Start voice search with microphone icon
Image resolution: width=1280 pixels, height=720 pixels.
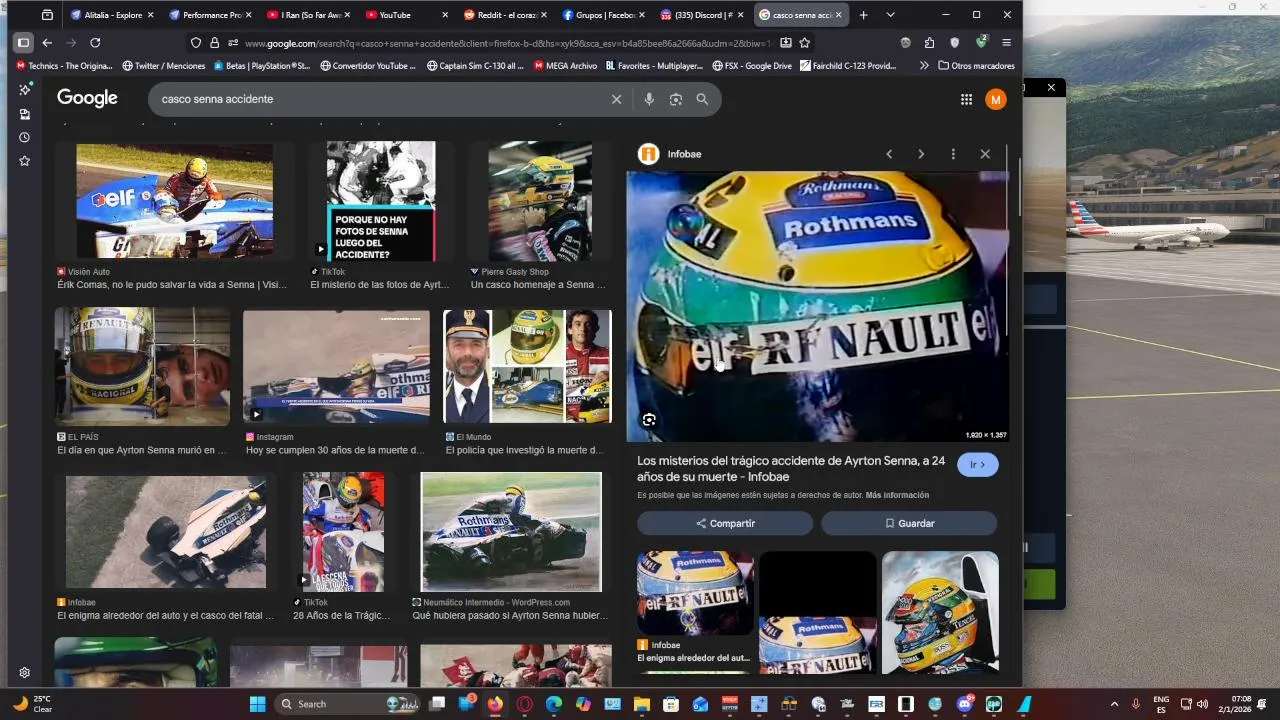649,99
